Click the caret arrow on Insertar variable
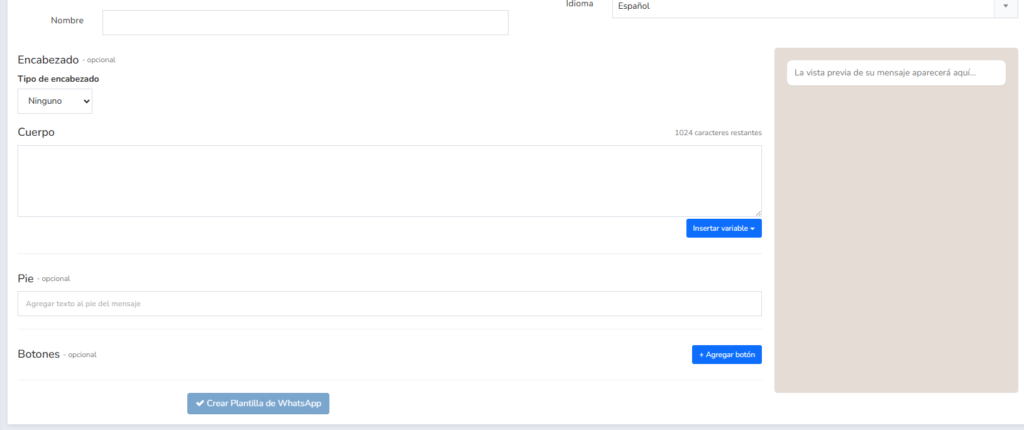This screenshot has width=1024, height=430. coord(752,229)
